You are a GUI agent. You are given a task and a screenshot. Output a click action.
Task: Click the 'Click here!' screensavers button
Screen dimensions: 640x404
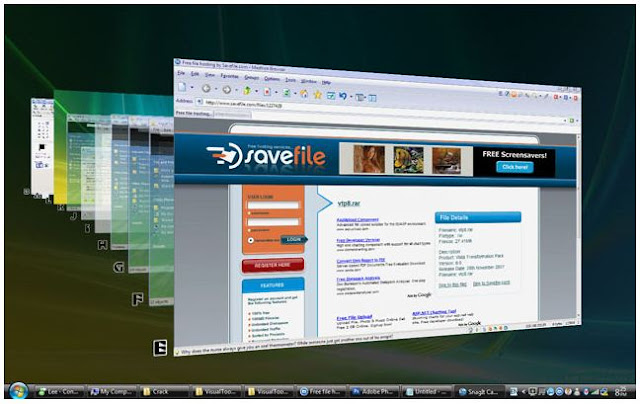tap(515, 167)
